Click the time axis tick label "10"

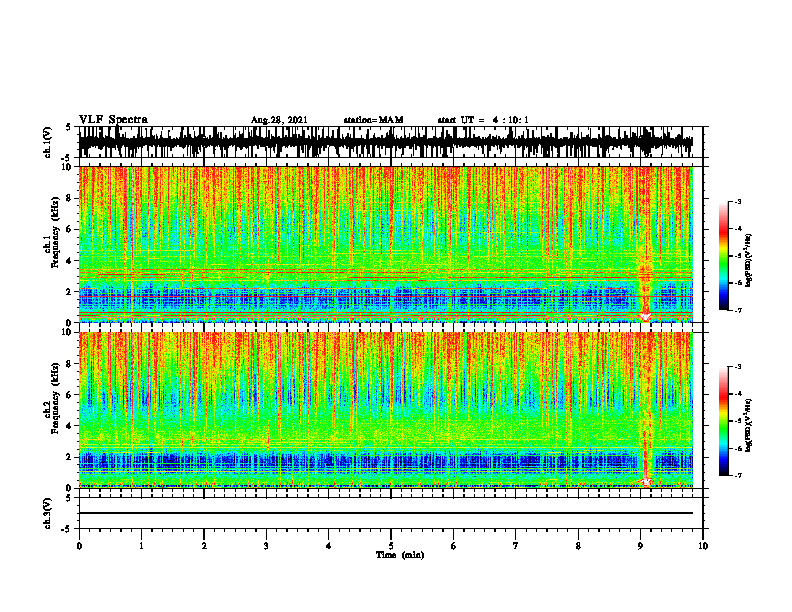pyautogui.click(x=703, y=545)
